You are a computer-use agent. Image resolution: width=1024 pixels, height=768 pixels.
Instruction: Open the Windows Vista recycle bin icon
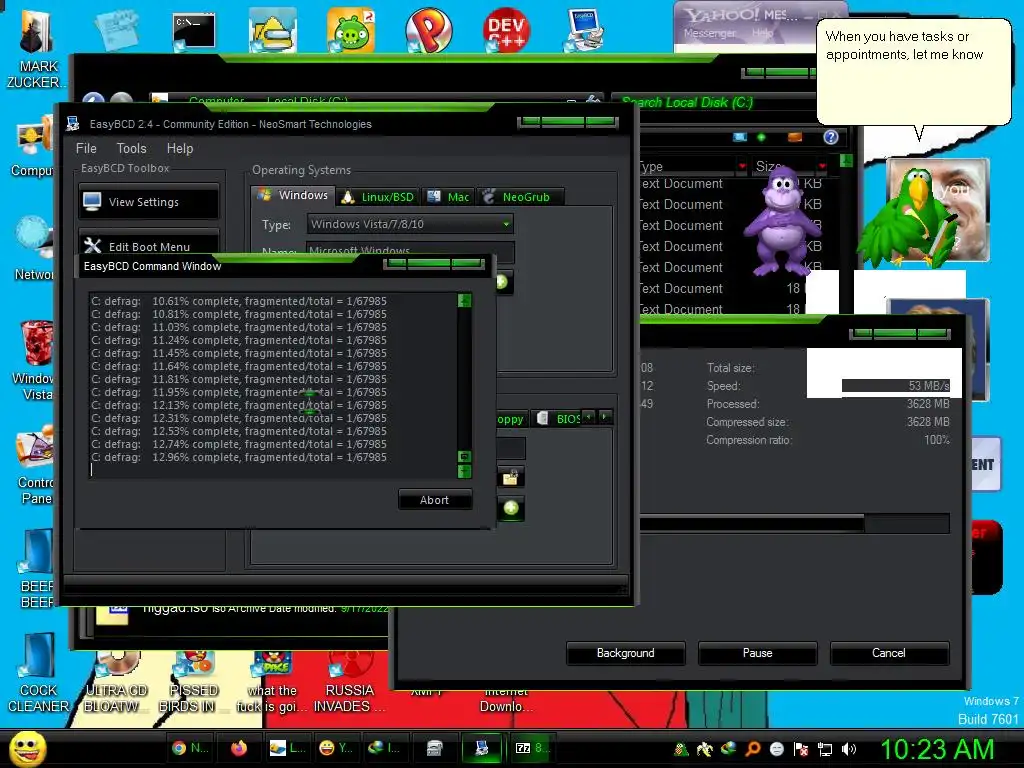pos(34,360)
